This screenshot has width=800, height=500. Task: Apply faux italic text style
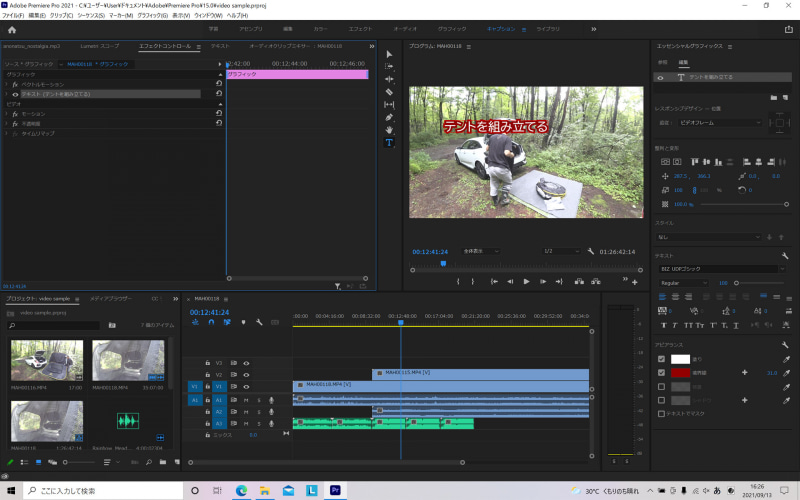click(x=674, y=325)
